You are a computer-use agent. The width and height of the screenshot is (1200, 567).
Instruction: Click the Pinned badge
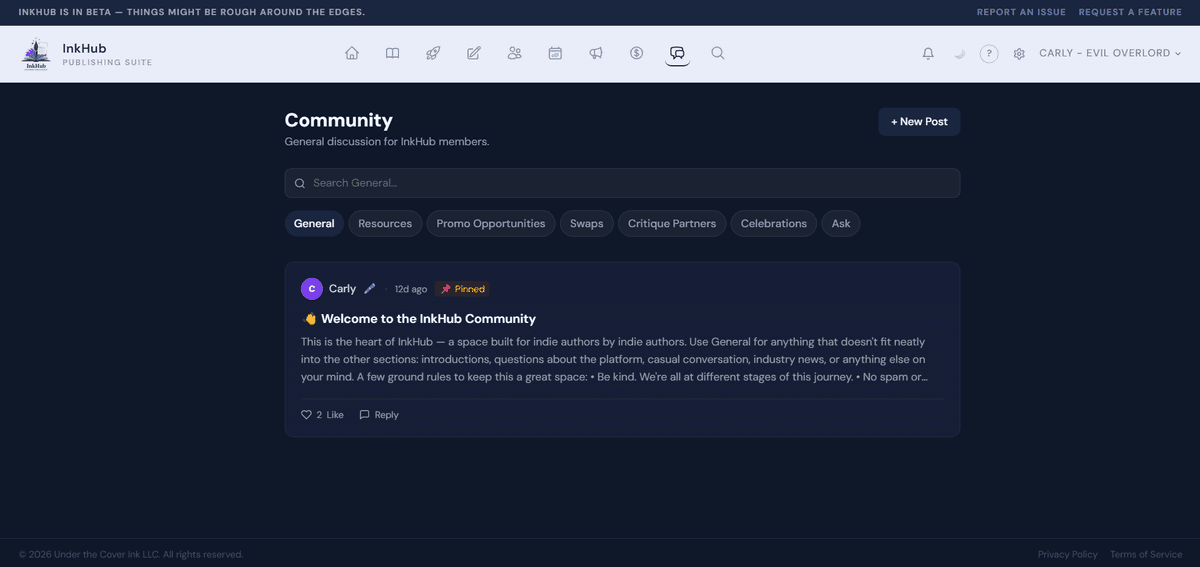462,289
